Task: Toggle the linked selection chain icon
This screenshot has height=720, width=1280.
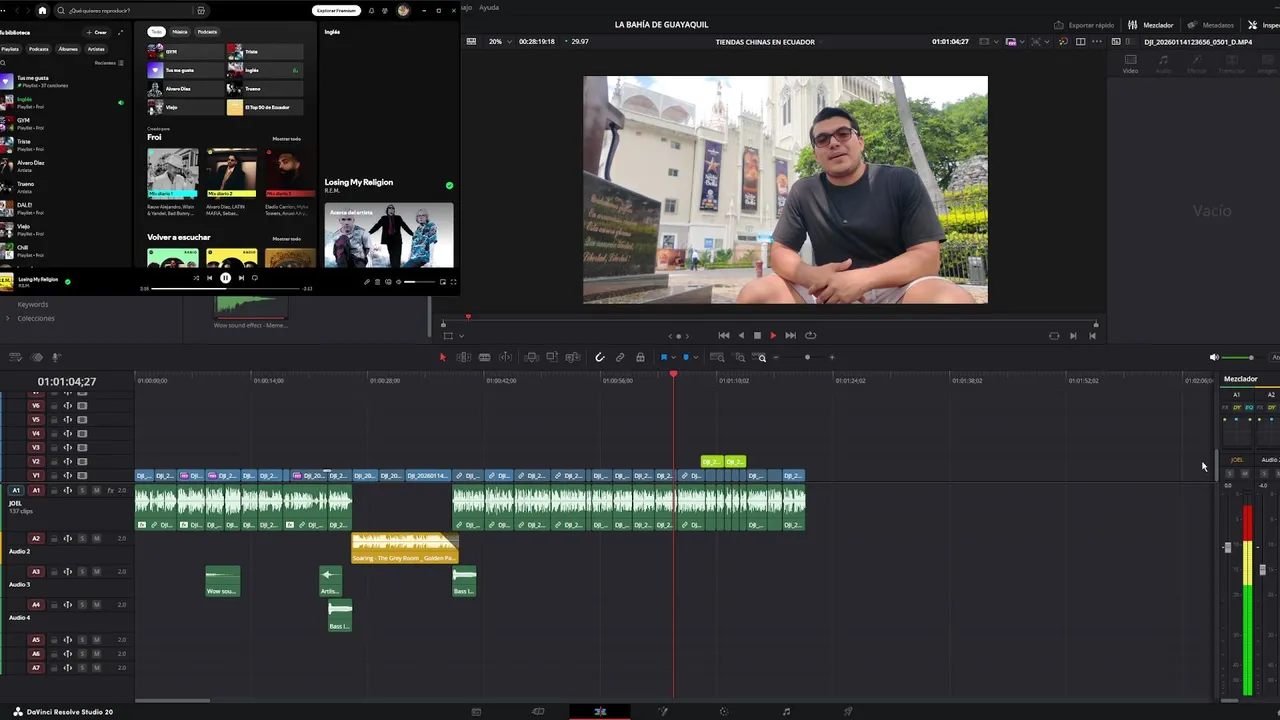Action: point(620,357)
